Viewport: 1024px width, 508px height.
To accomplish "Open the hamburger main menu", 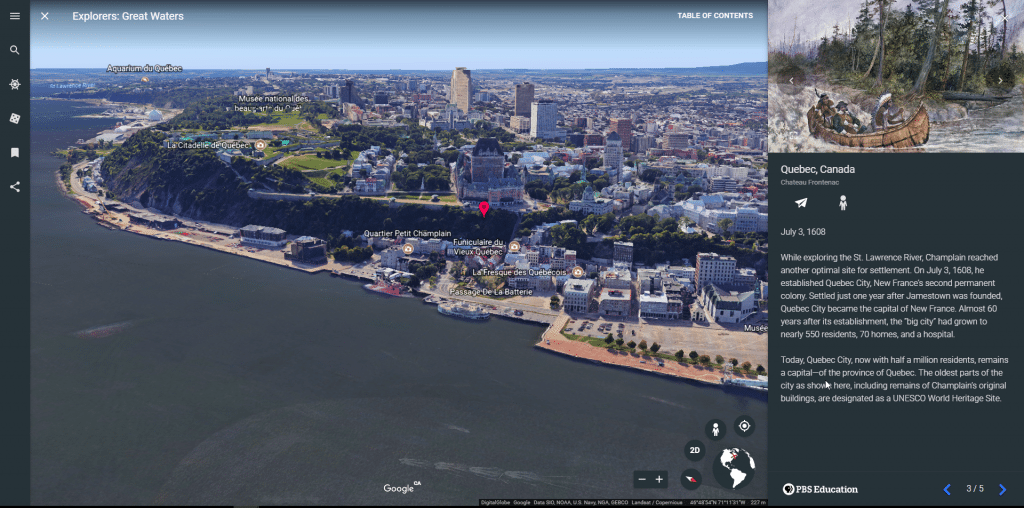I will (14, 16).
